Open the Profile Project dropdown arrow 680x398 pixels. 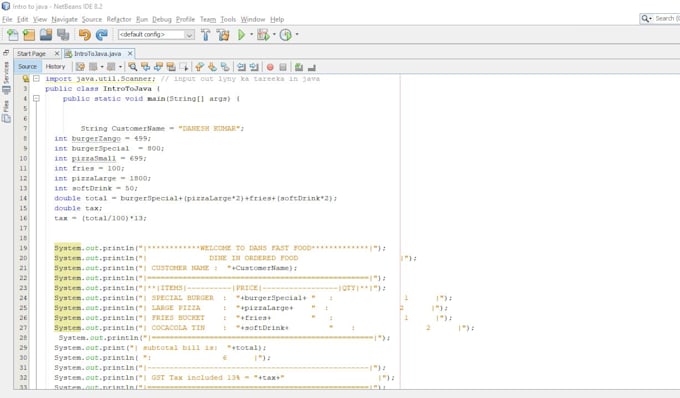(297, 35)
